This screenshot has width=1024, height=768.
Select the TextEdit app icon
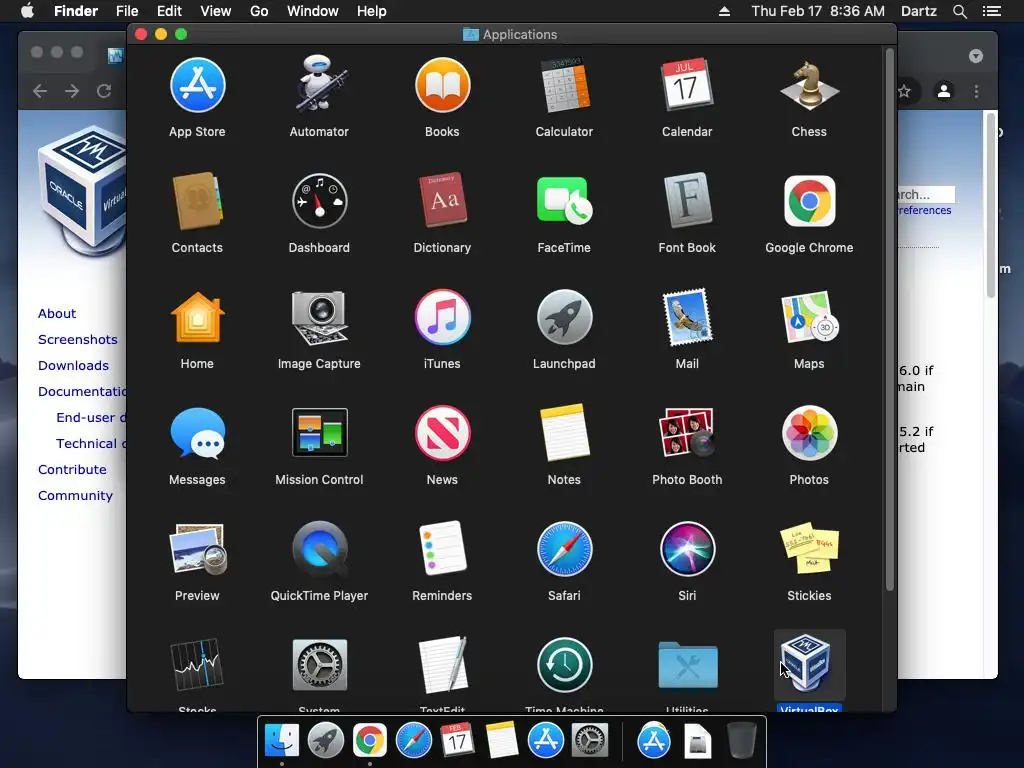tap(442, 665)
